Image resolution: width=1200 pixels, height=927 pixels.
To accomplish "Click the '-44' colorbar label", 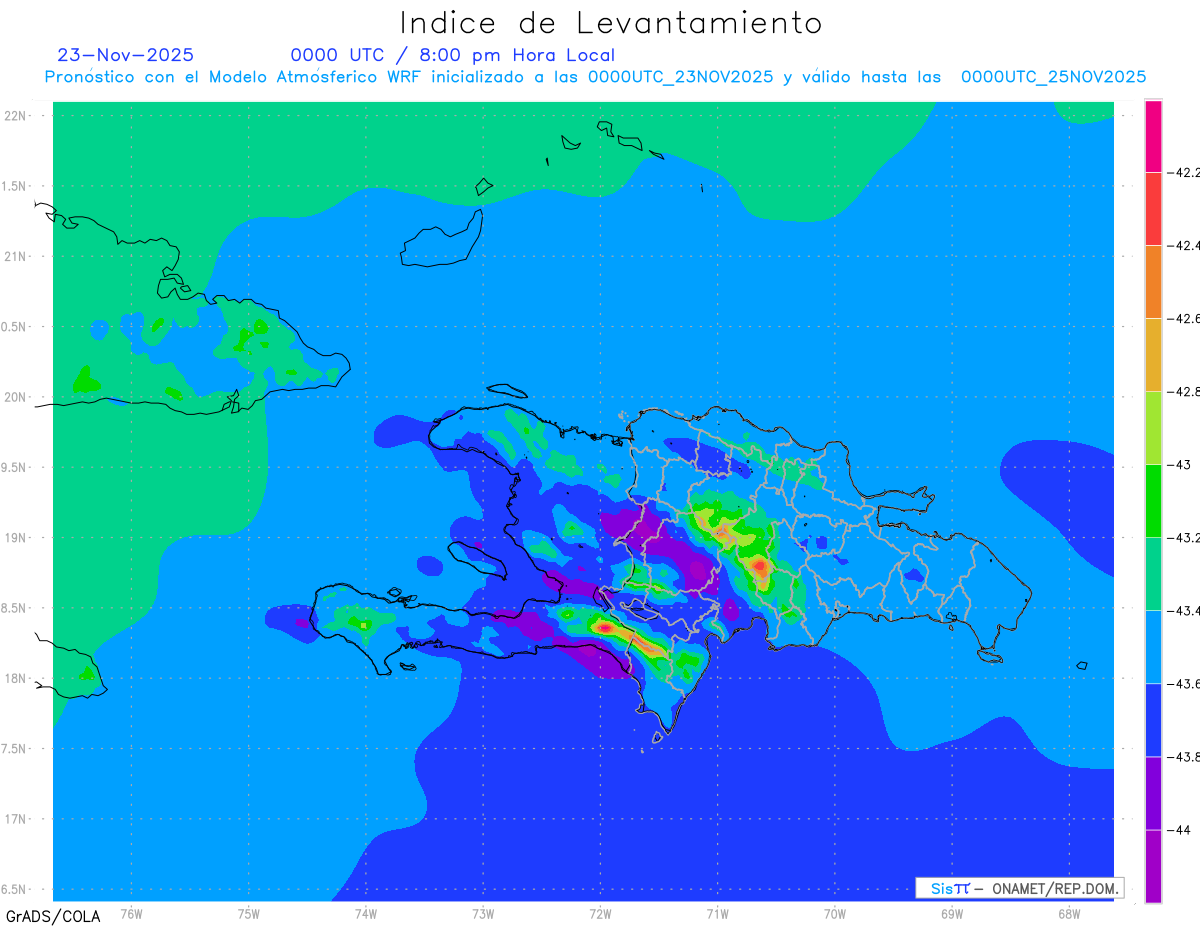I will [x=1179, y=829].
